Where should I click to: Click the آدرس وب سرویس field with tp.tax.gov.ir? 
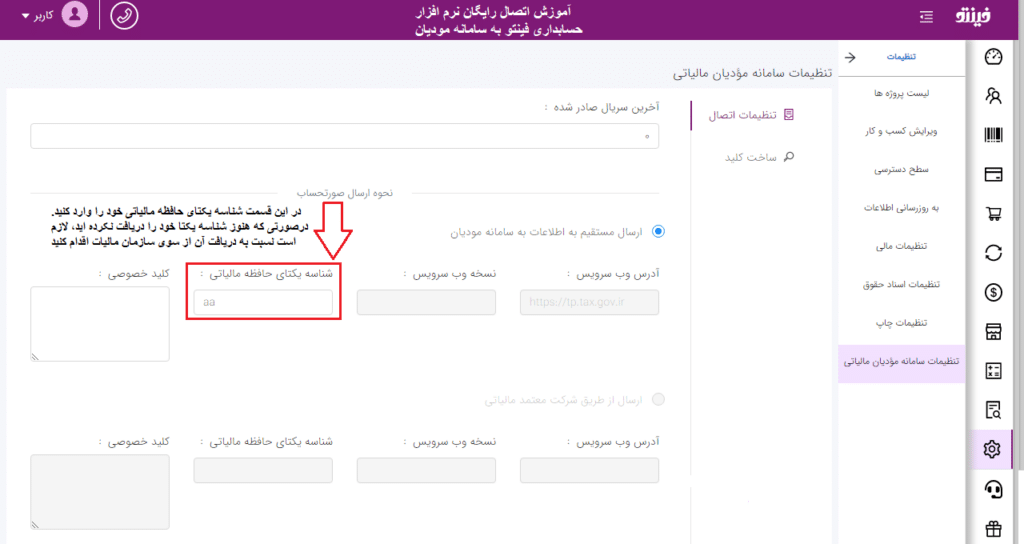pyautogui.click(x=589, y=302)
